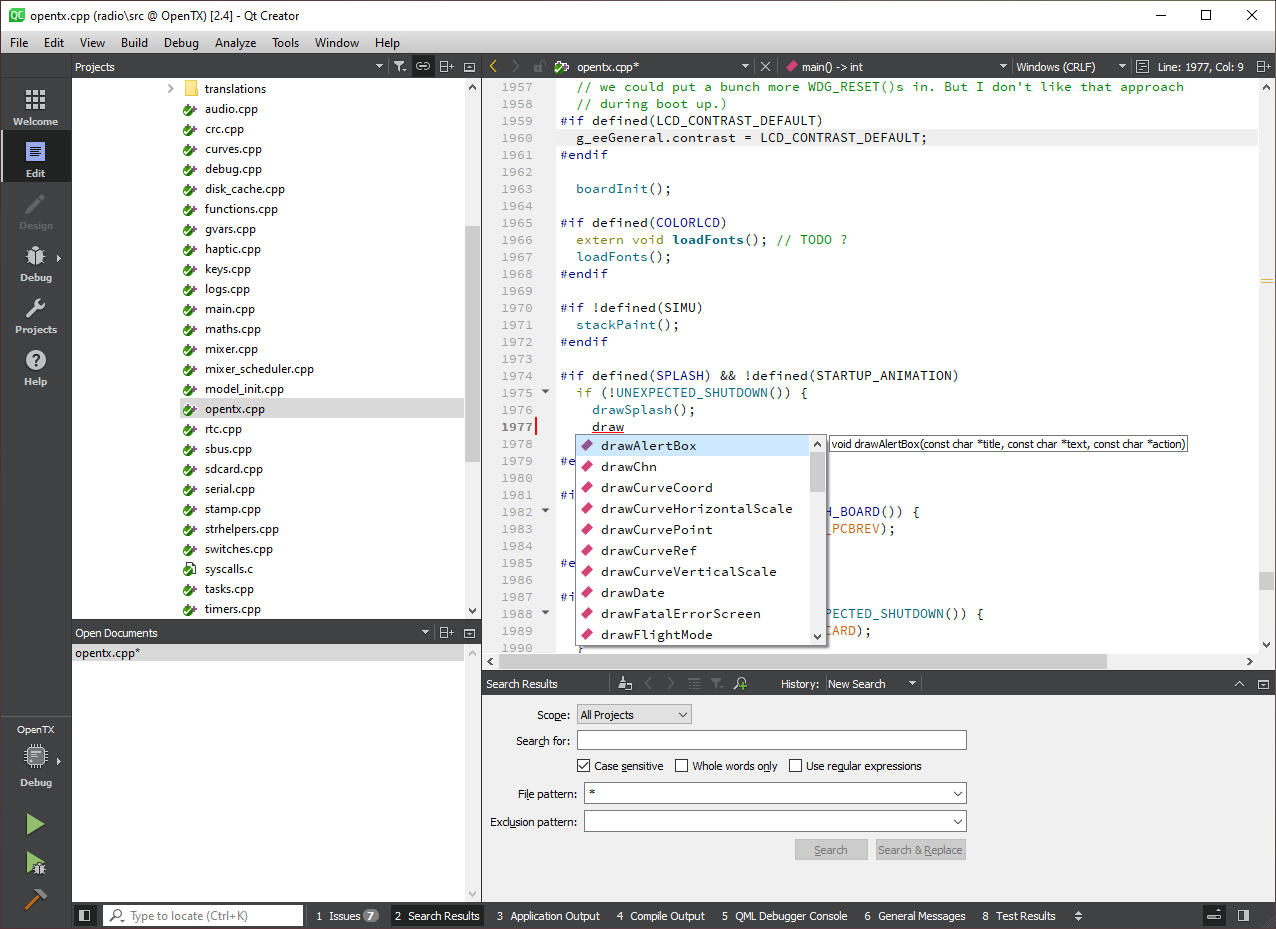The width and height of the screenshot is (1276, 929).
Task: Toggle the left sidebar visibility
Action: (x=85, y=915)
